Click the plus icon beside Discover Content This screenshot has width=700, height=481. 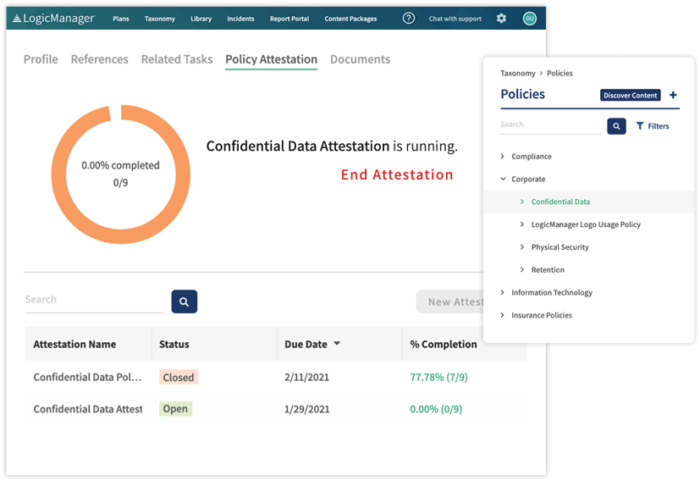click(x=673, y=95)
